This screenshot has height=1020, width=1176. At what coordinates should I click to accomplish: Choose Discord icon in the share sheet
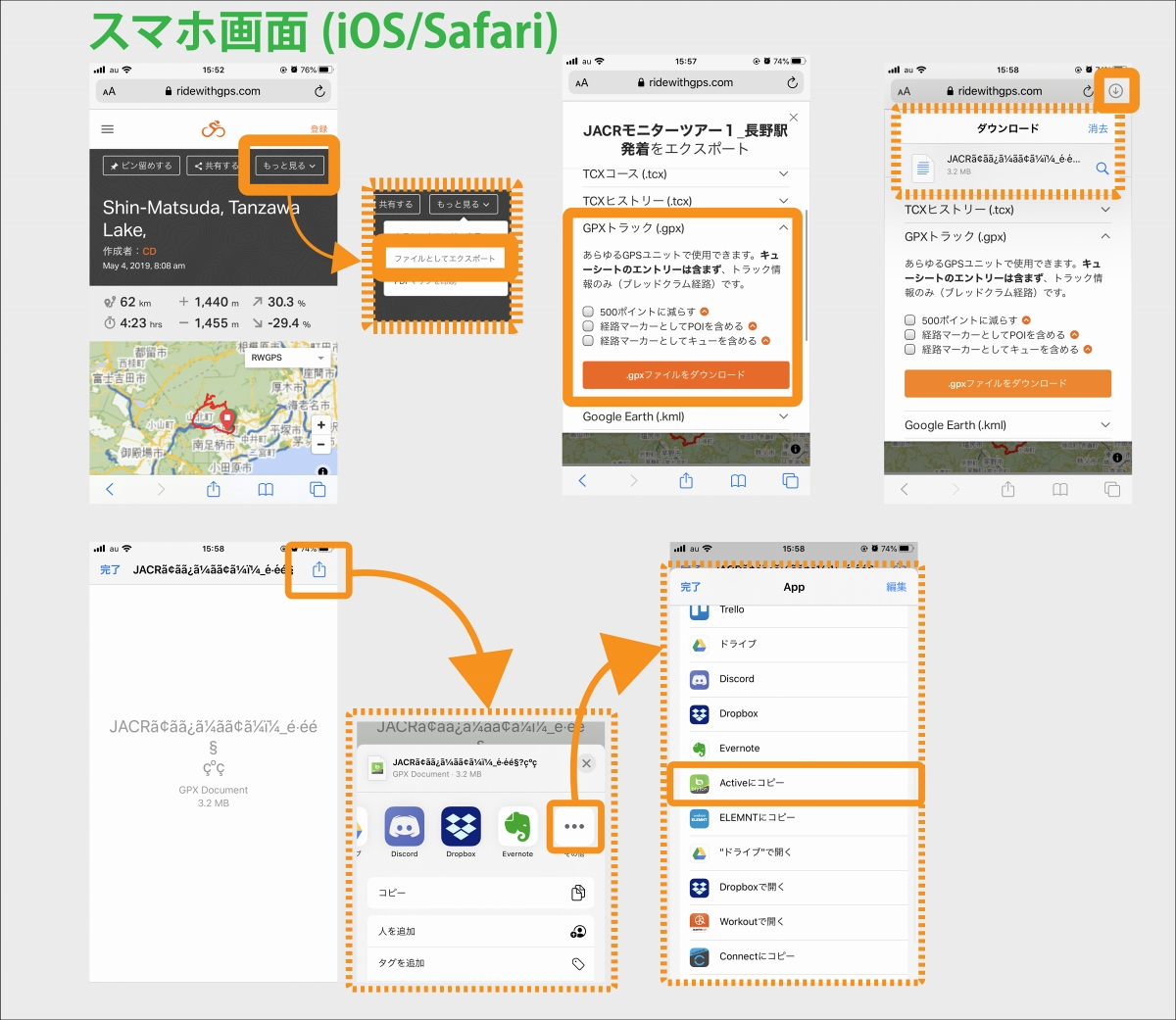(x=405, y=827)
